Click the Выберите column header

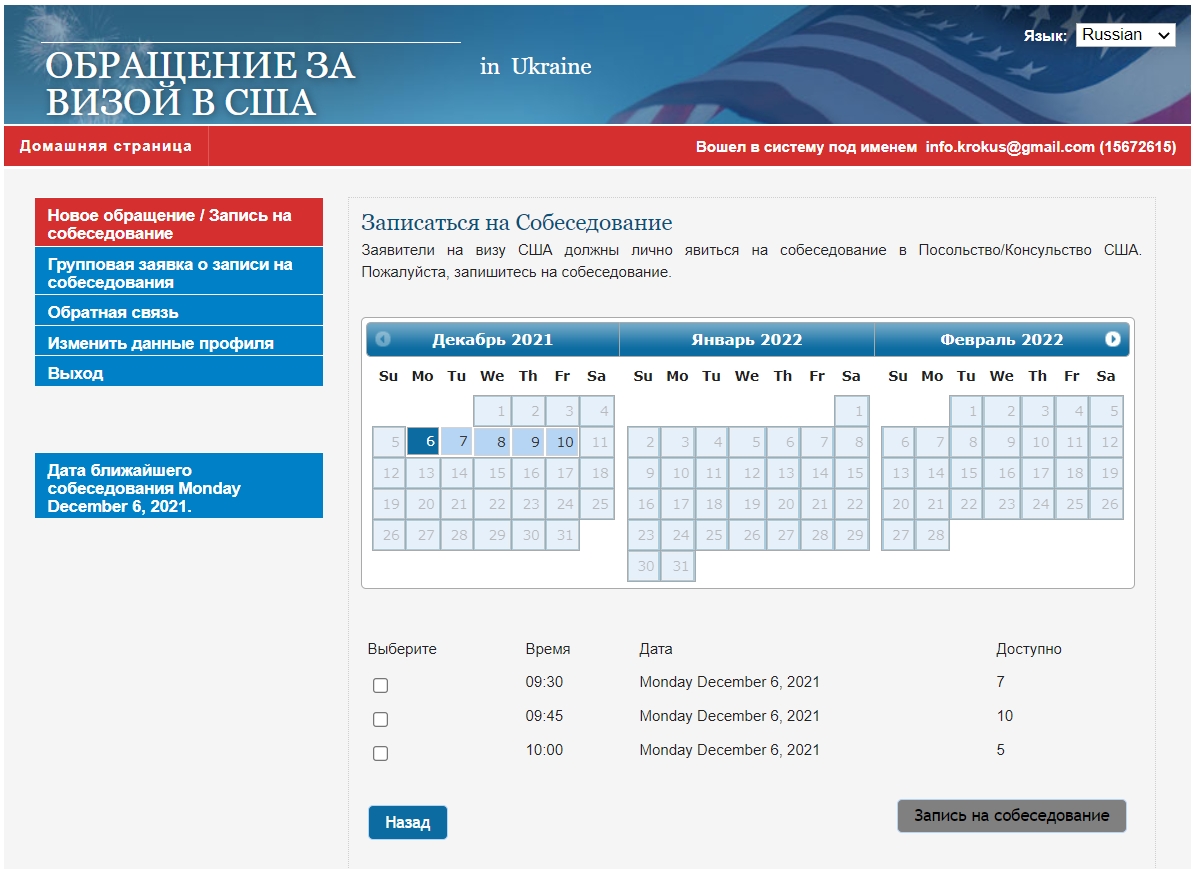(x=402, y=649)
